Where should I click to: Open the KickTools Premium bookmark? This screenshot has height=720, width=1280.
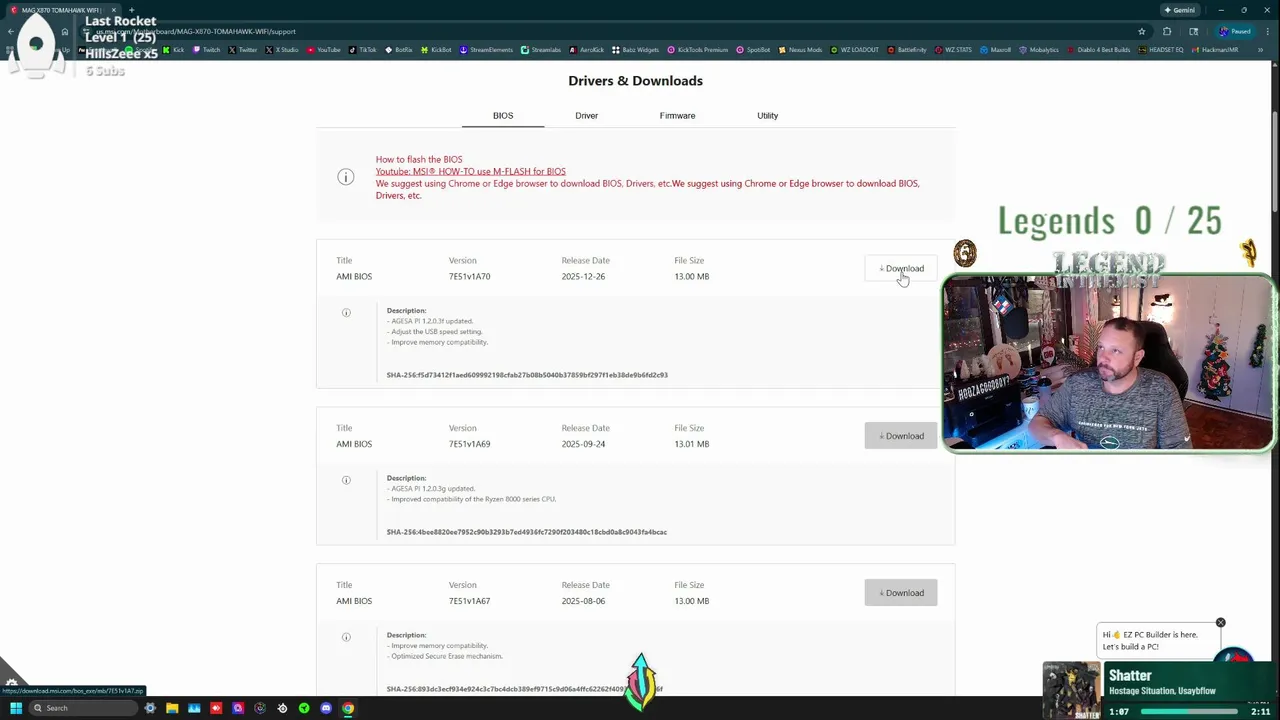click(697, 50)
